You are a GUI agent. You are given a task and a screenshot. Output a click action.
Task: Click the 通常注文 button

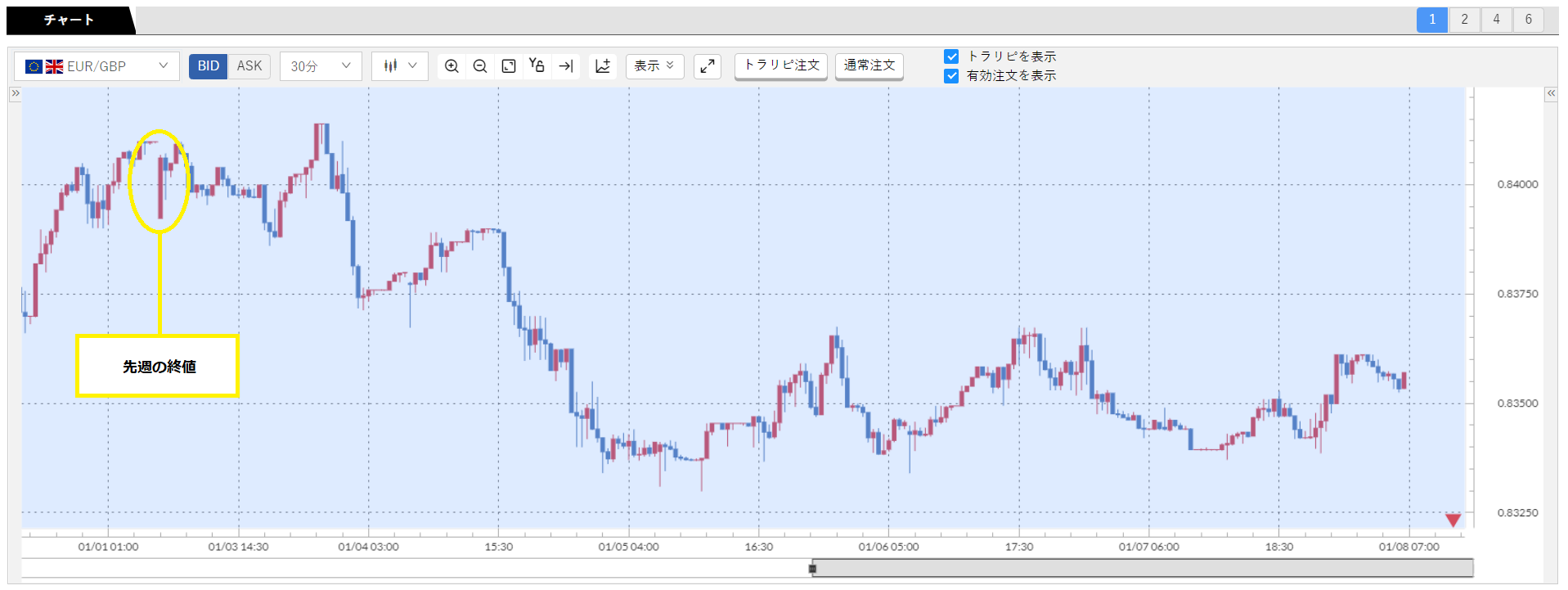pos(869,65)
